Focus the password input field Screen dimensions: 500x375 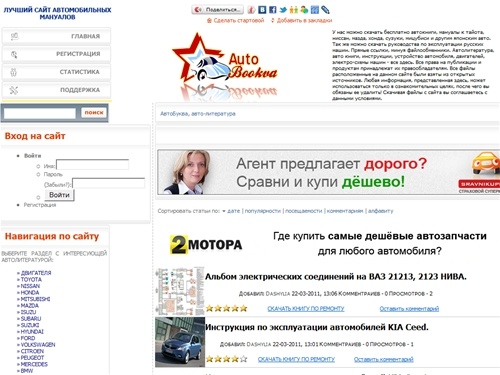point(109,183)
